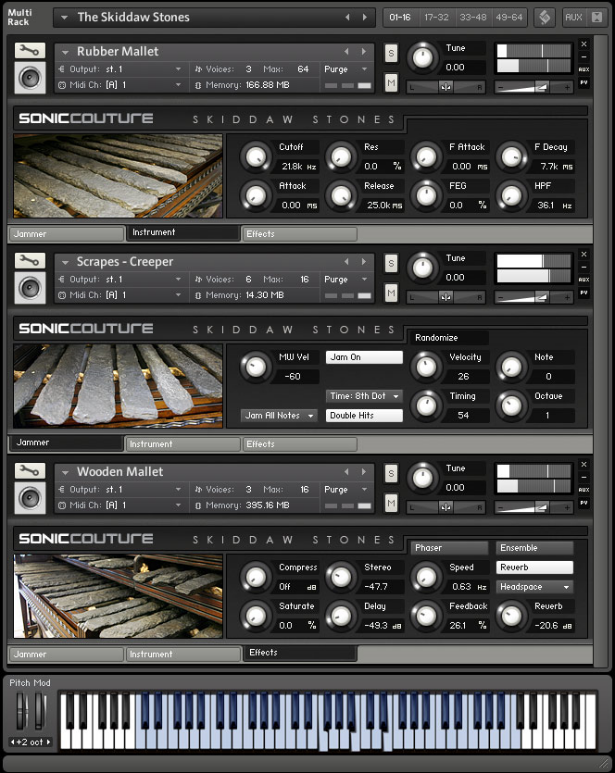Open the Wooden Mallet wrench edit icon
This screenshot has width=615, height=773.
(x=30, y=471)
